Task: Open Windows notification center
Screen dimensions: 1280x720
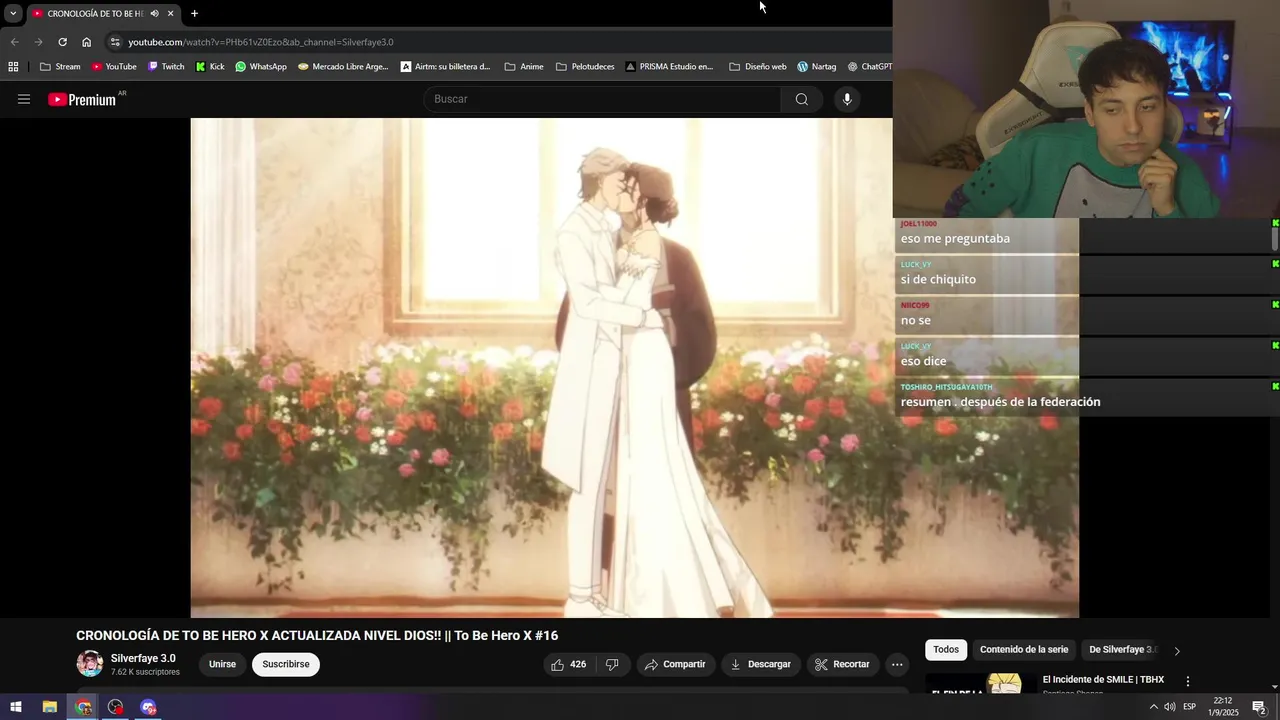Action: pos(1260,707)
